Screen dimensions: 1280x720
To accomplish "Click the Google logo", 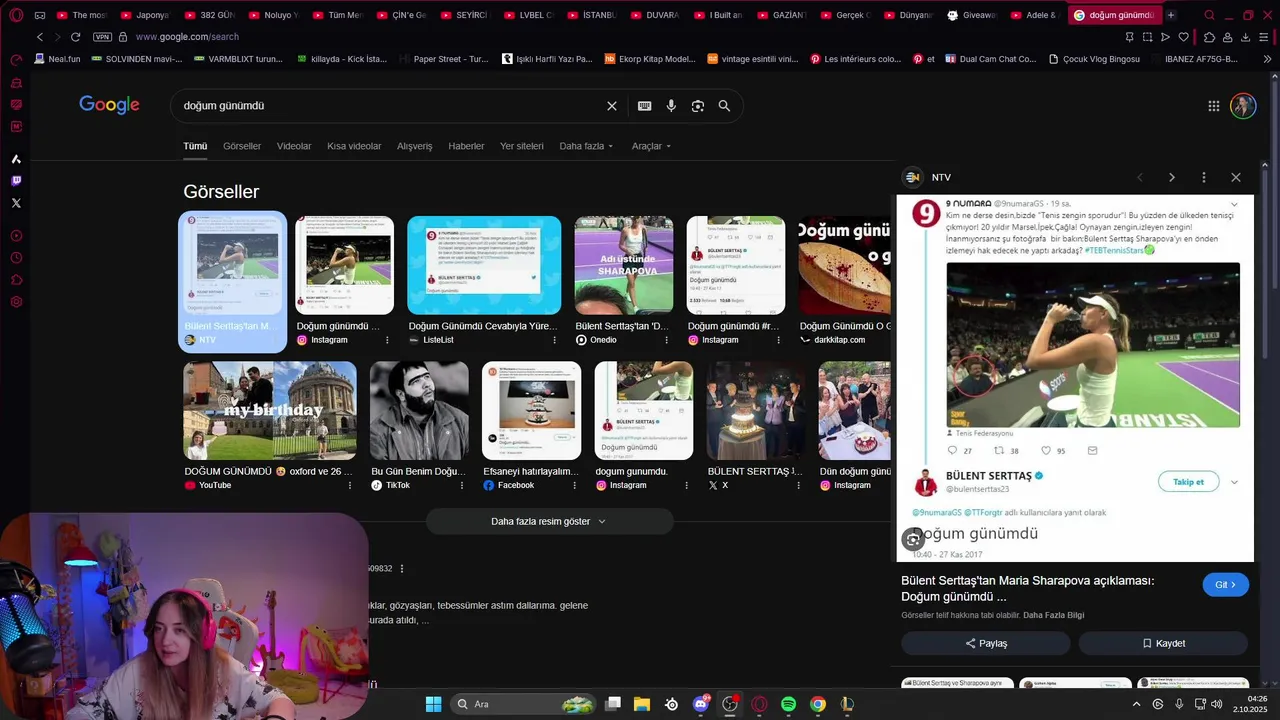I will (109, 105).
